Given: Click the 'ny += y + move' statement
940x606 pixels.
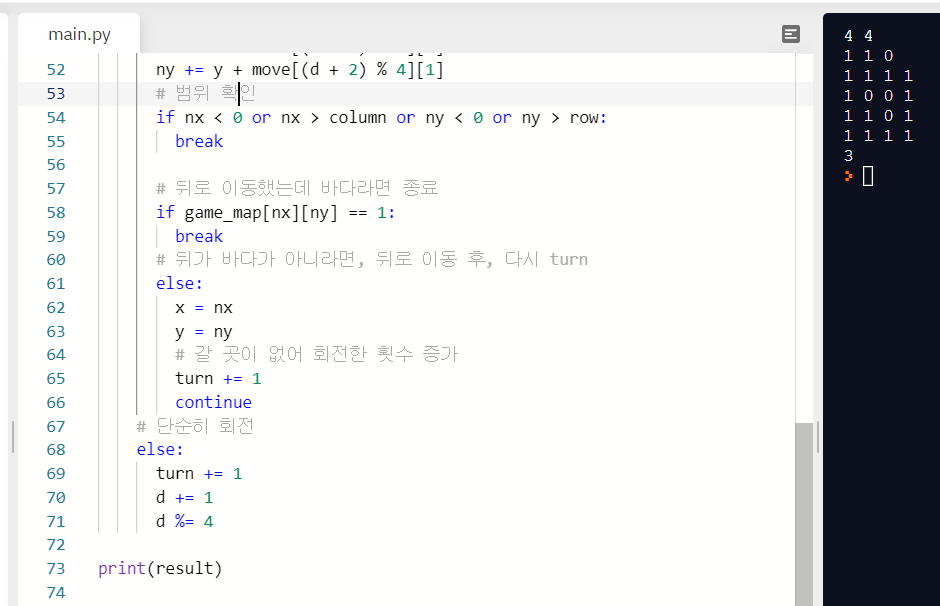Looking at the screenshot, I should [x=300, y=70].
